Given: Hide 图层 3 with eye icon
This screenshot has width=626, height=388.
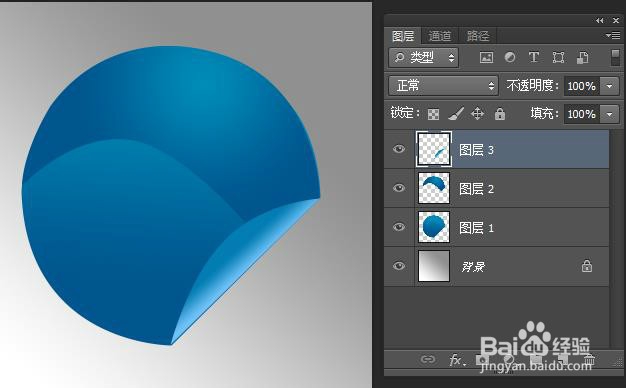Looking at the screenshot, I should pos(398,149).
